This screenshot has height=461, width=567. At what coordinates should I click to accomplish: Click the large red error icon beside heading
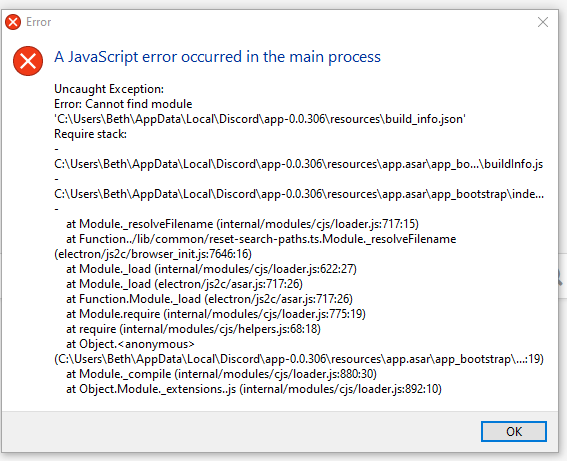pos(28,61)
